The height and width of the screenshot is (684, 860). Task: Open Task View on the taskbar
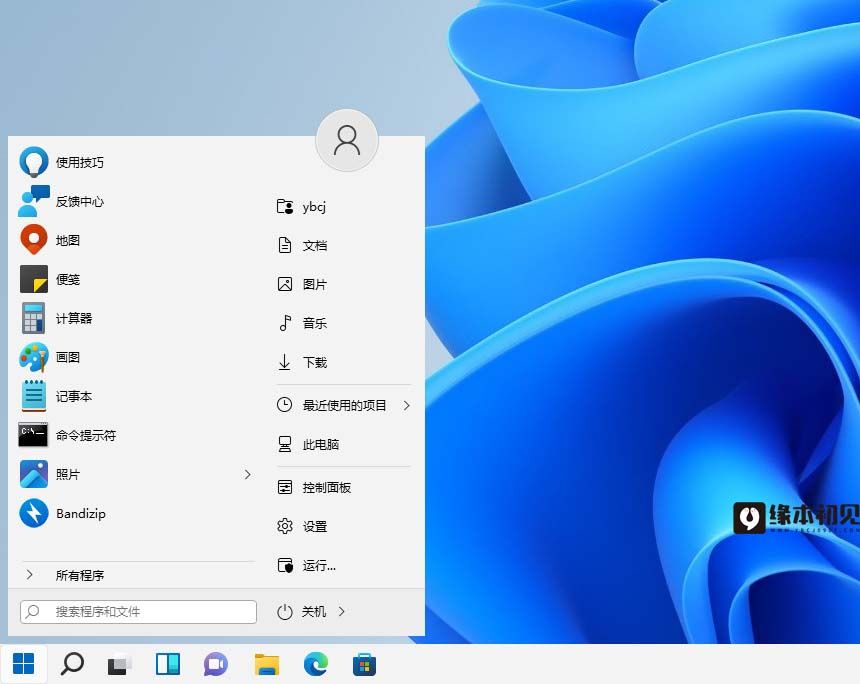tap(120, 665)
